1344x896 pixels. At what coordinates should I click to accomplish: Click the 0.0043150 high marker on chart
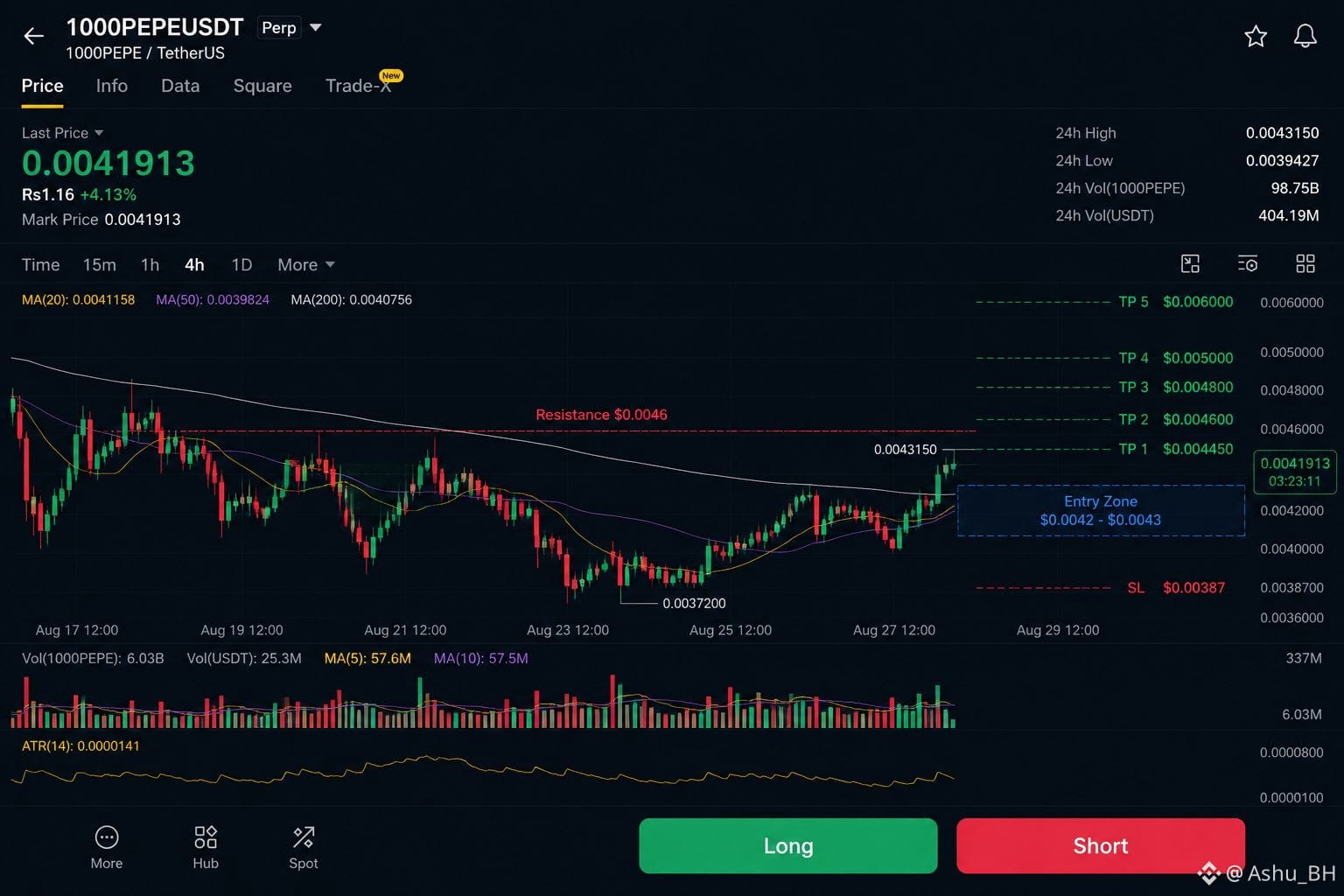[x=906, y=450]
